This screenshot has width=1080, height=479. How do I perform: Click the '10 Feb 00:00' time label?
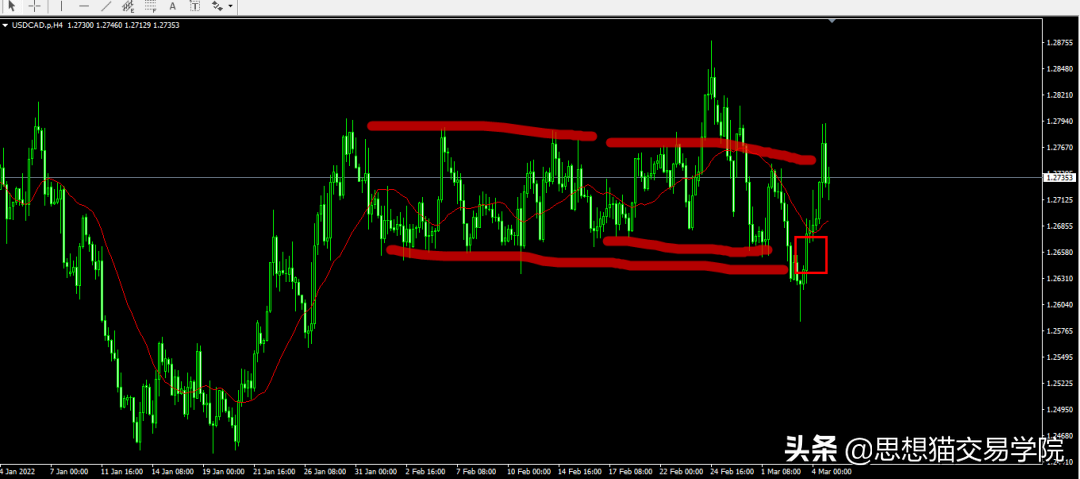tap(530, 472)
